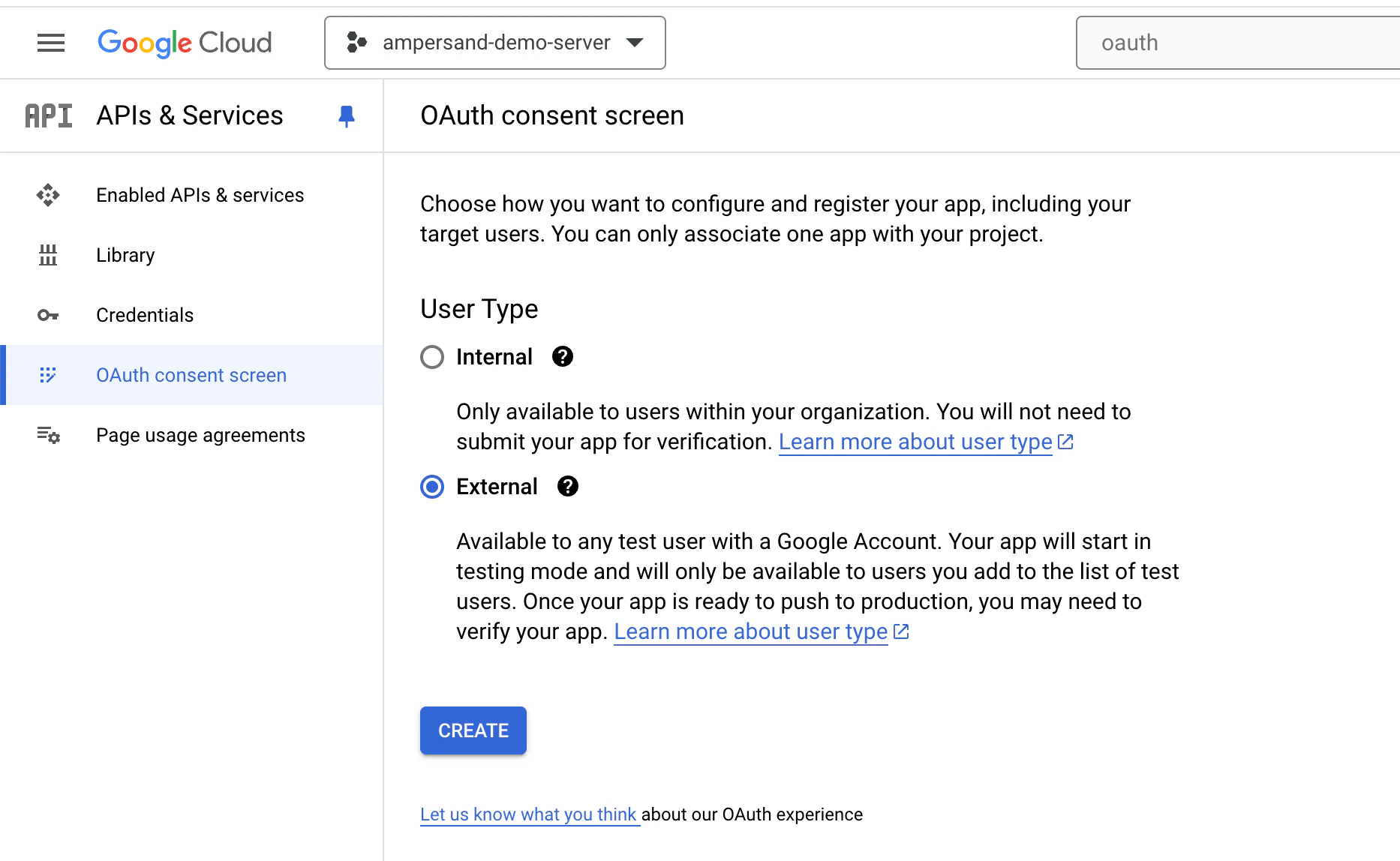Click the Enabled APIs & services icon
The height and width of the screenshot is (861, 1400).
point(48,195)
